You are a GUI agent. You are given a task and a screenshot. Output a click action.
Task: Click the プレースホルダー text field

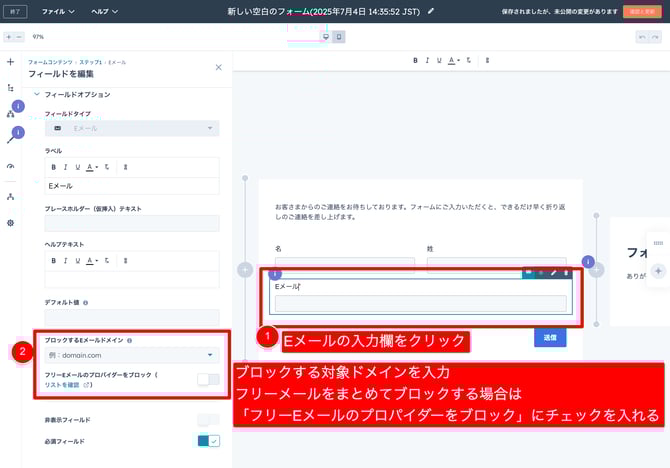tap(132, 223)
